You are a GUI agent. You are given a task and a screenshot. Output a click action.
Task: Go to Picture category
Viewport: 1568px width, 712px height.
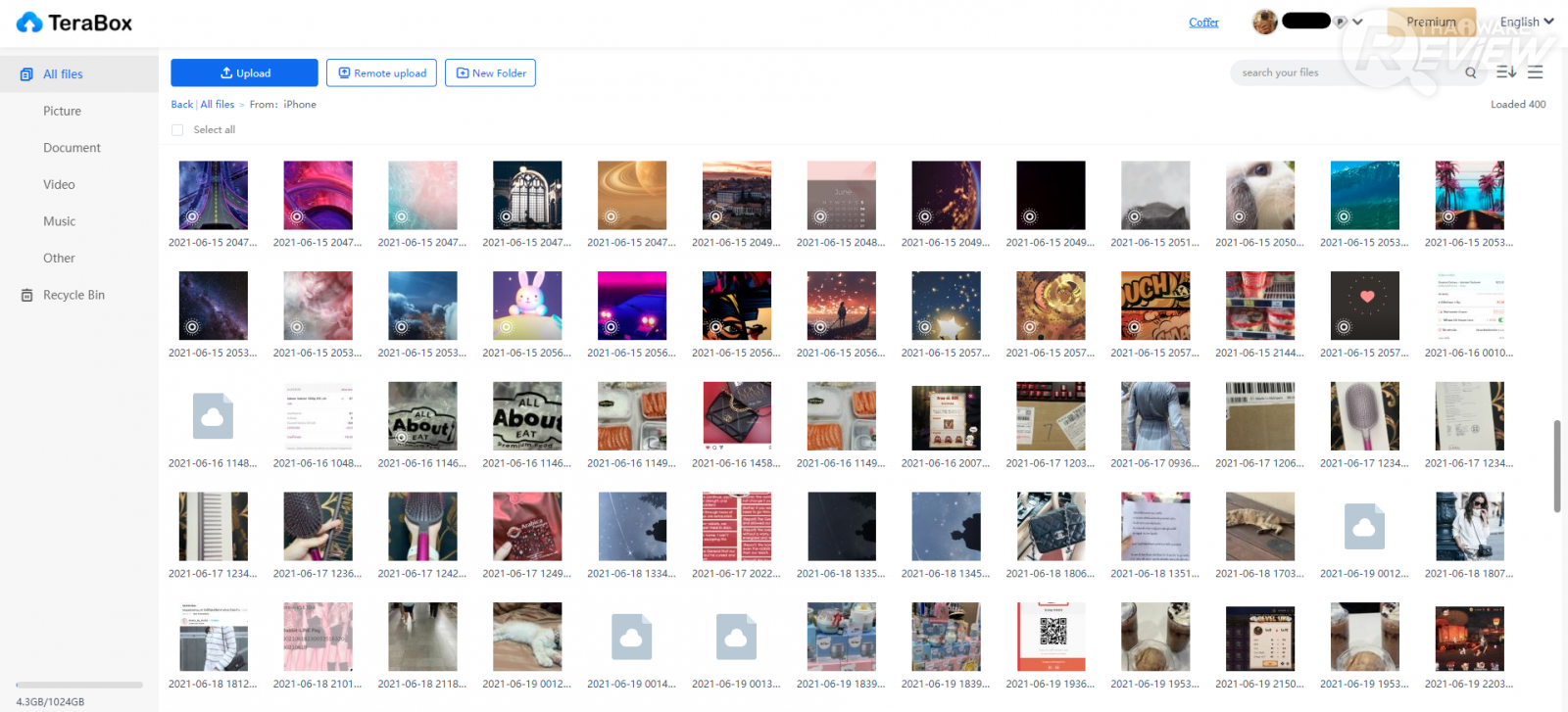(62, 112)
